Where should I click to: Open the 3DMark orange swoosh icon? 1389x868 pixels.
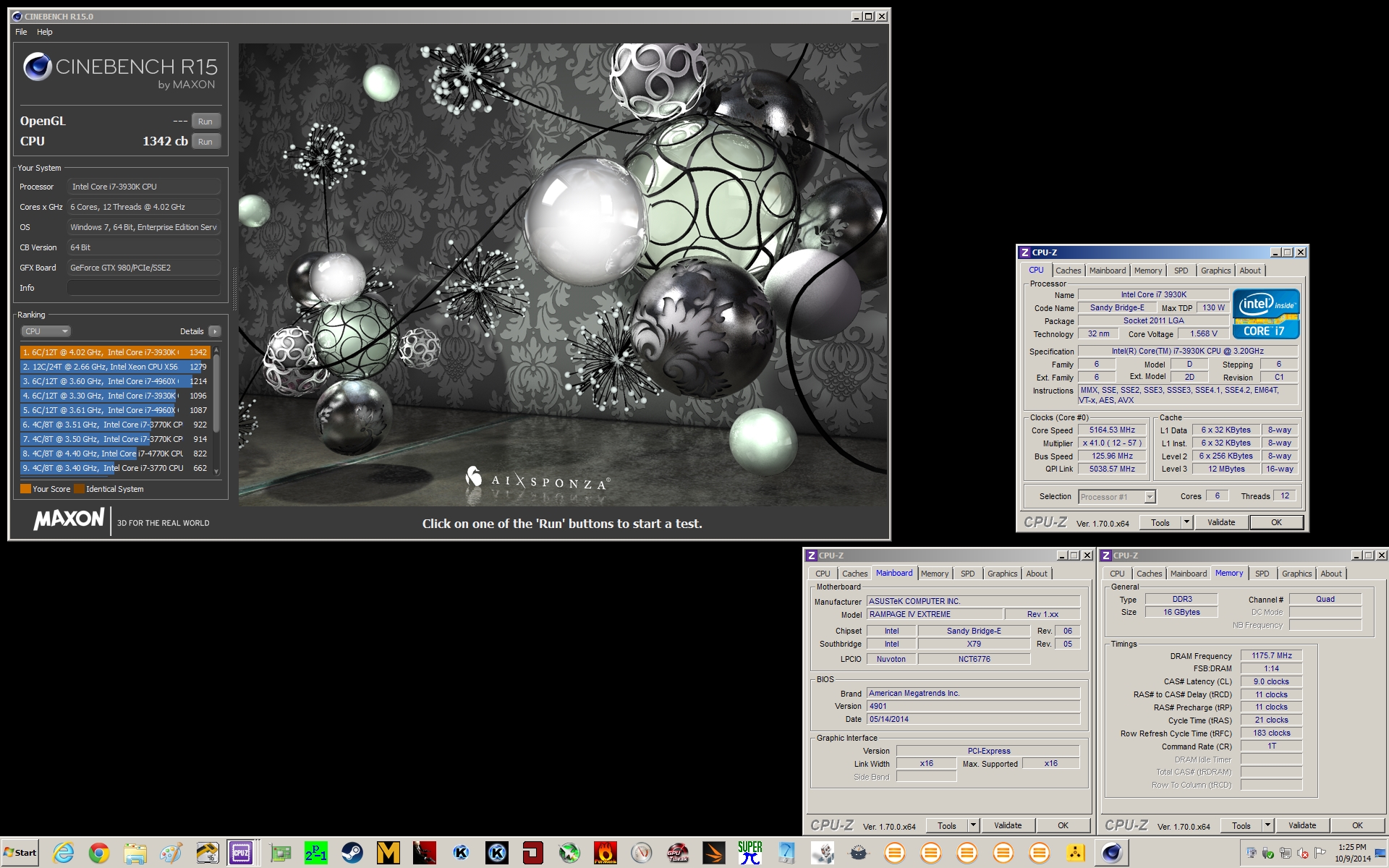pos(714,854)
